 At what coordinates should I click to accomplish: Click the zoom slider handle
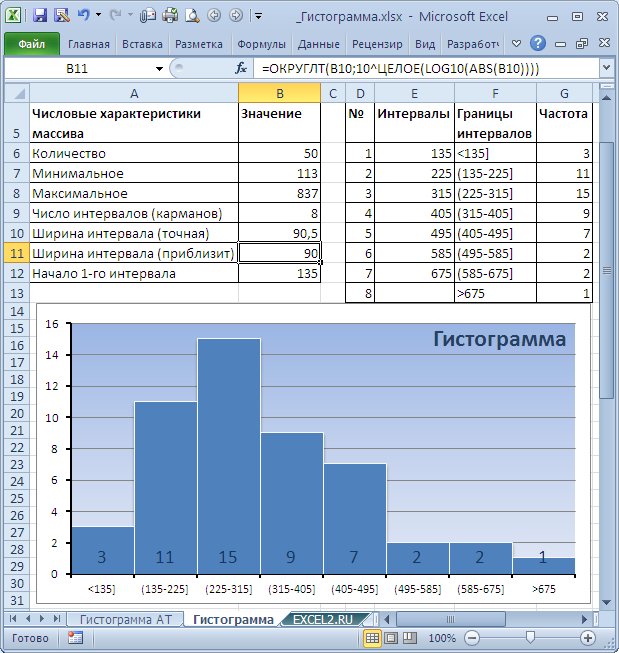[530, 638]
